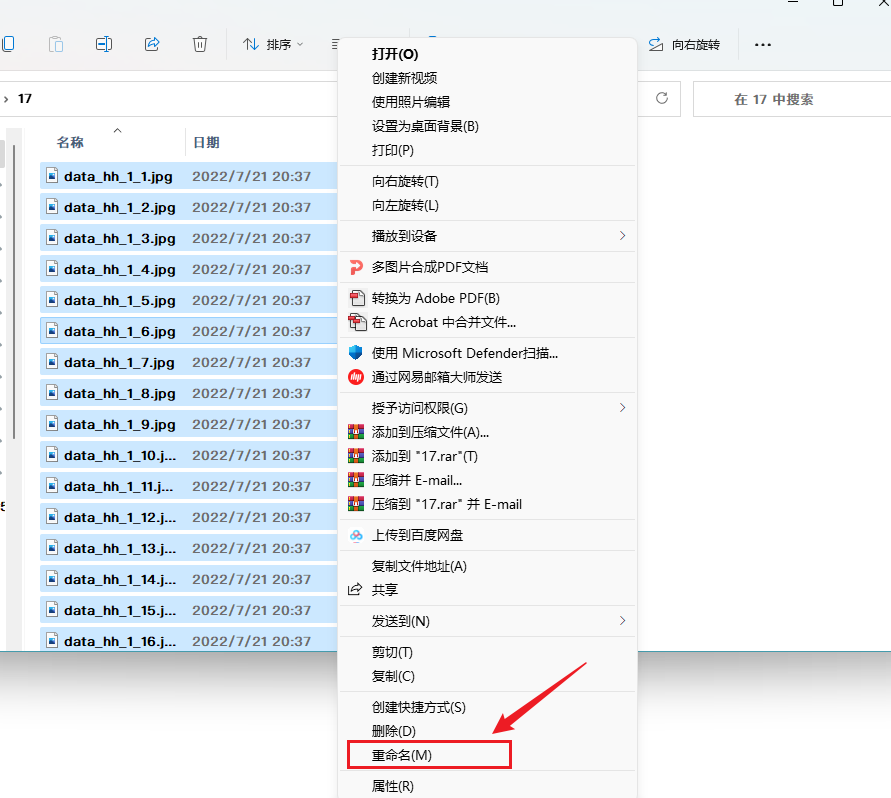Select 设置为桌面背景(B) entry
The image size is (891, 798).
coord(425,126)
